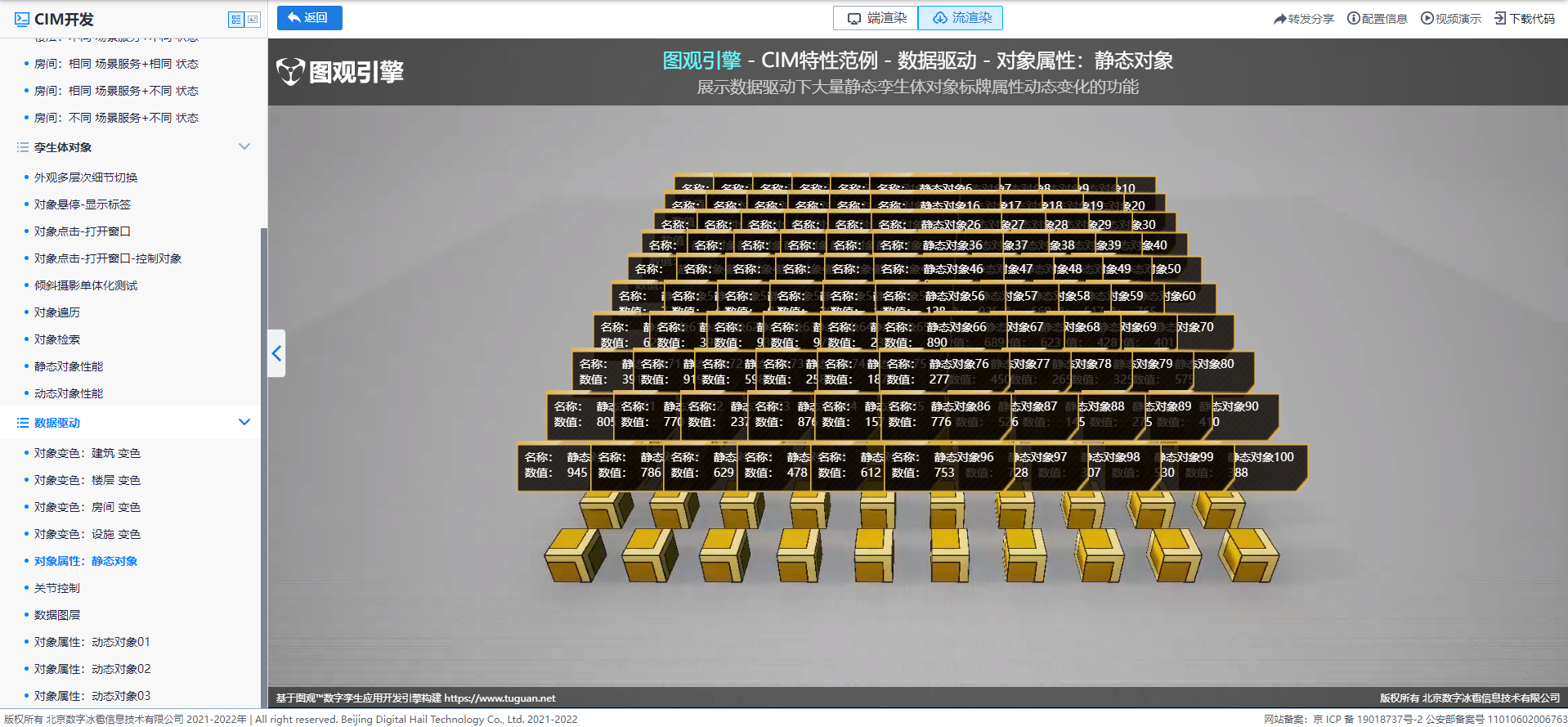Select 对象属性：动态对象01 entry
1568x727 pixels.
(92, 642)
